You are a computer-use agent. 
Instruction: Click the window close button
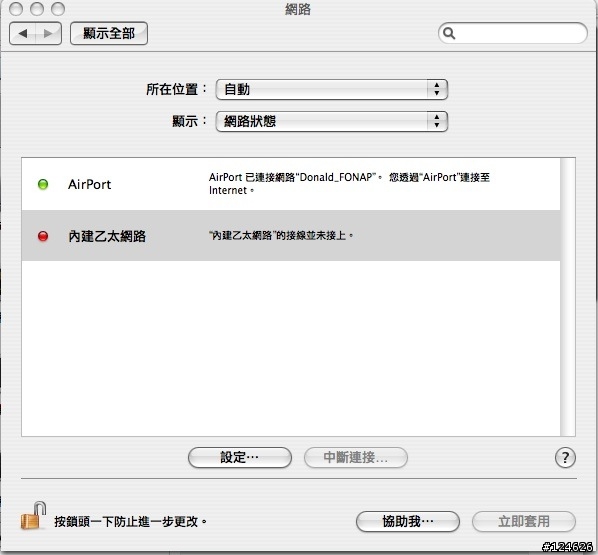16,9
